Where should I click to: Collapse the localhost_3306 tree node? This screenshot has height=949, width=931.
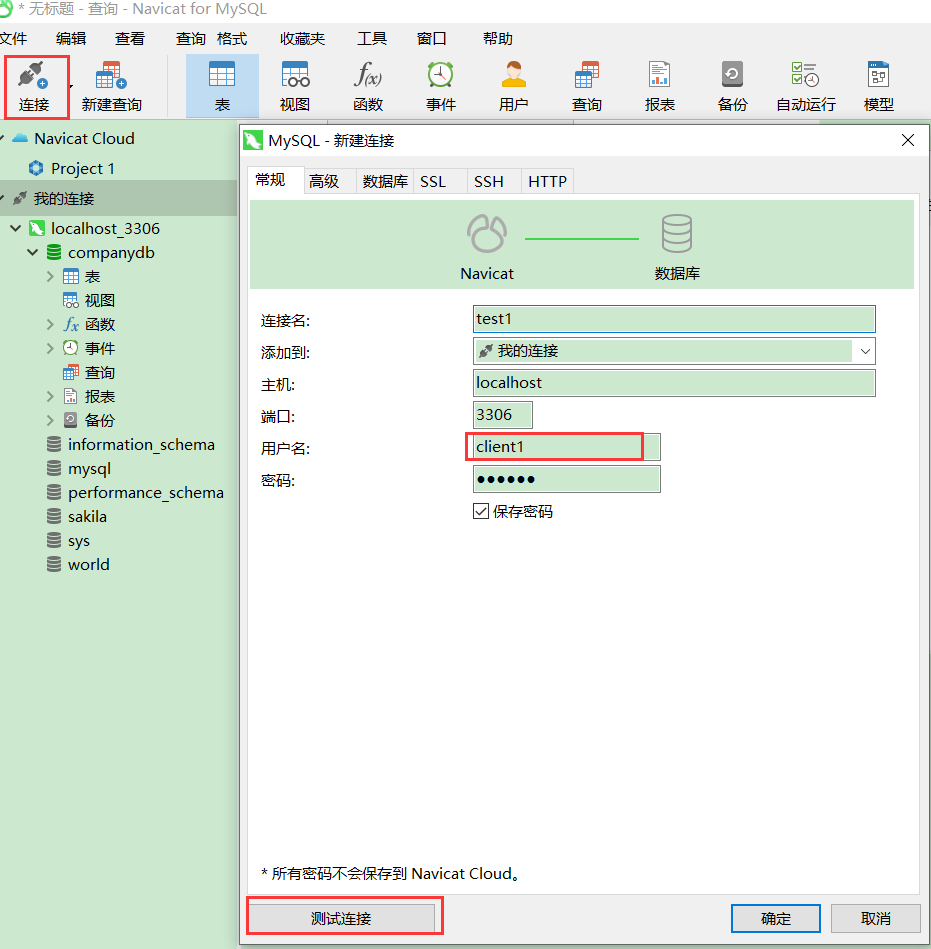[16, 228]
